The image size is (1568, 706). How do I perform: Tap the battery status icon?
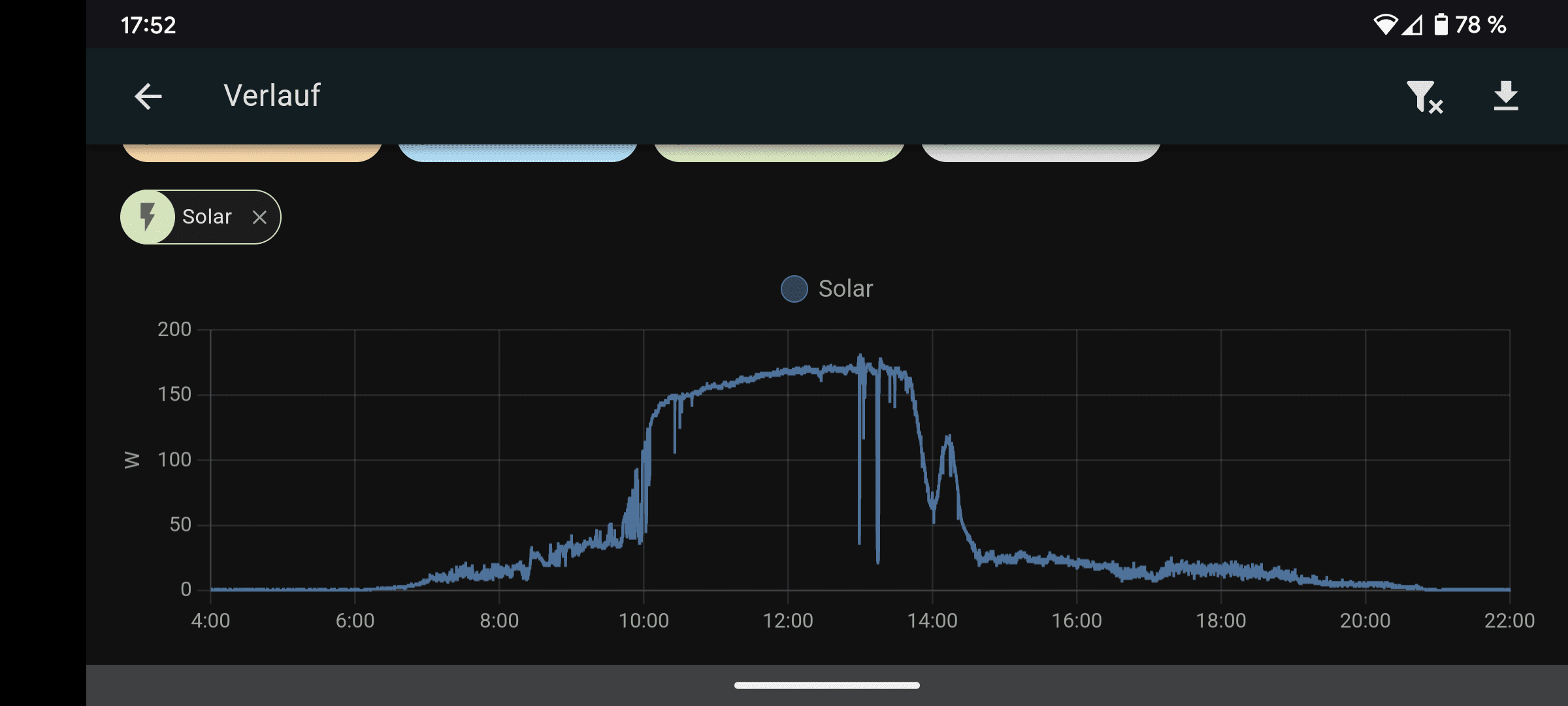(x=1441, y=25)
